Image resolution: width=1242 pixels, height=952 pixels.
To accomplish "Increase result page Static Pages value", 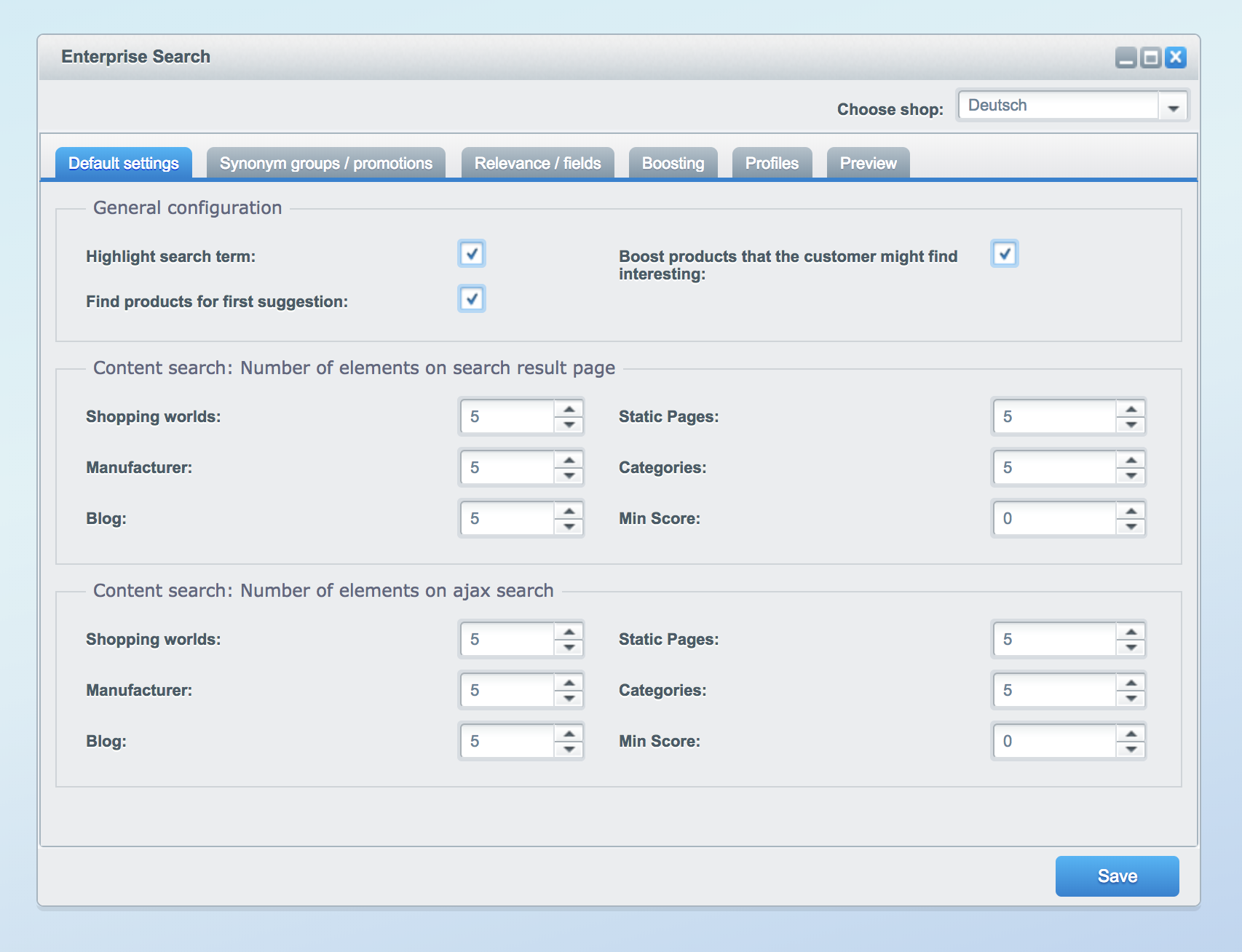I will 1131,409.
